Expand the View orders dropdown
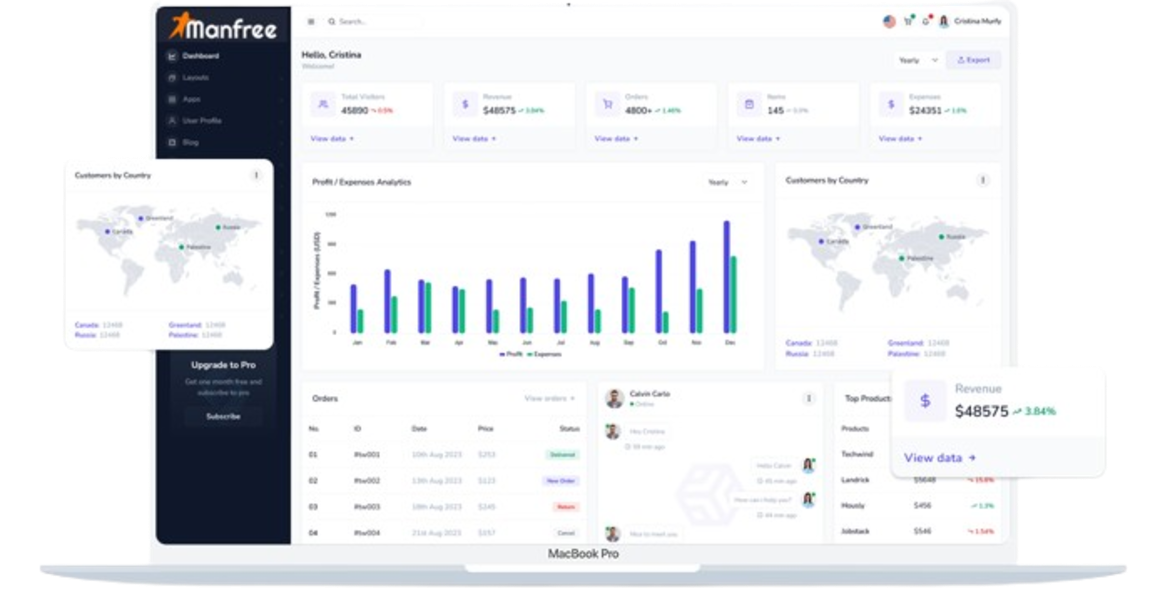The image size is (1175, 594). pyautogui.click(x=551, y=398)
